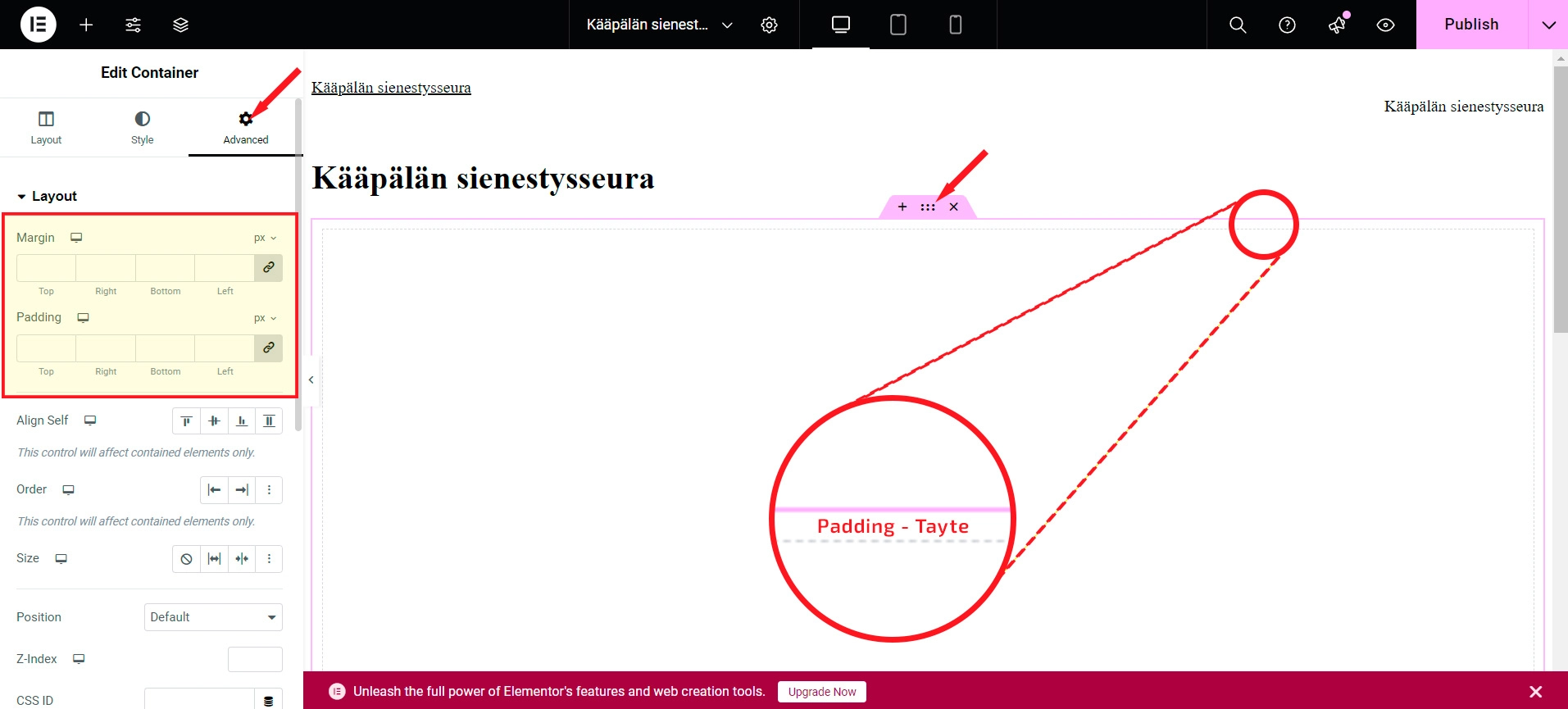Switch to the Style tab
This screenshot has width=1568, height=709.
tap(142, 128)
